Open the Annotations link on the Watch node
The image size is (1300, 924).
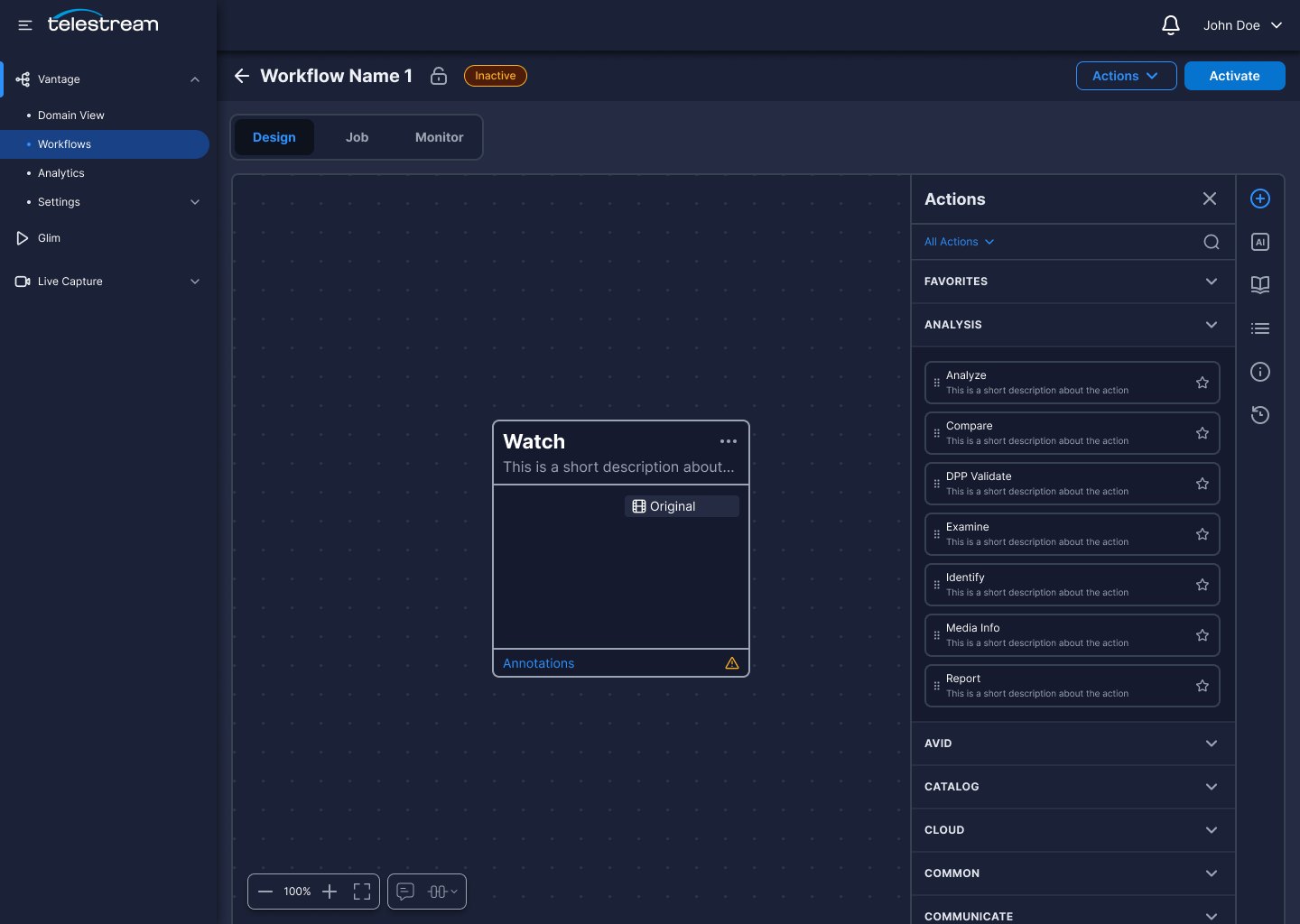tap(538, 663)
